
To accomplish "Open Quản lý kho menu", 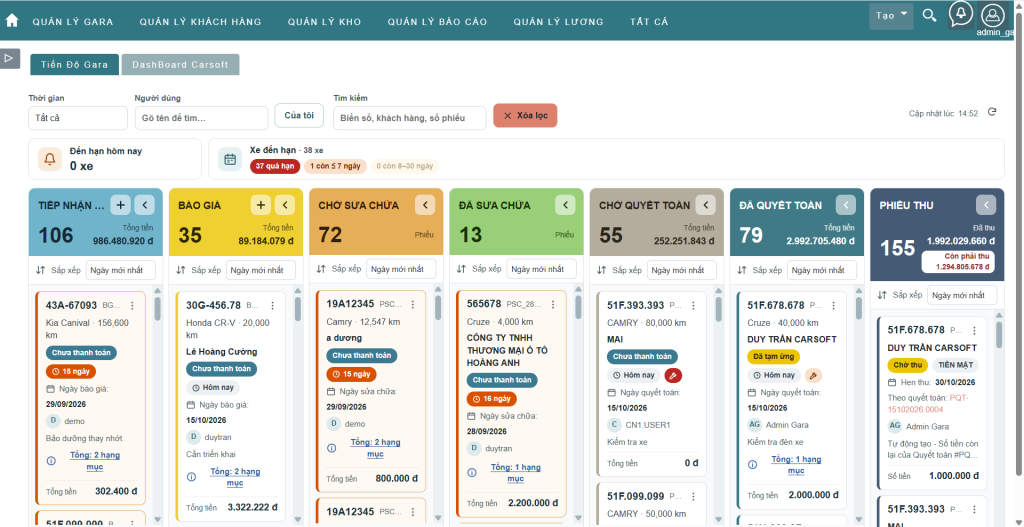I will pyautogui.click(x=325, y=22).
